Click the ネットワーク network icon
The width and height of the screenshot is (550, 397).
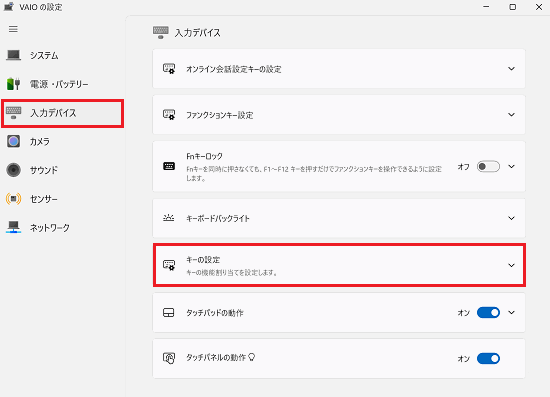coord(13,227)
